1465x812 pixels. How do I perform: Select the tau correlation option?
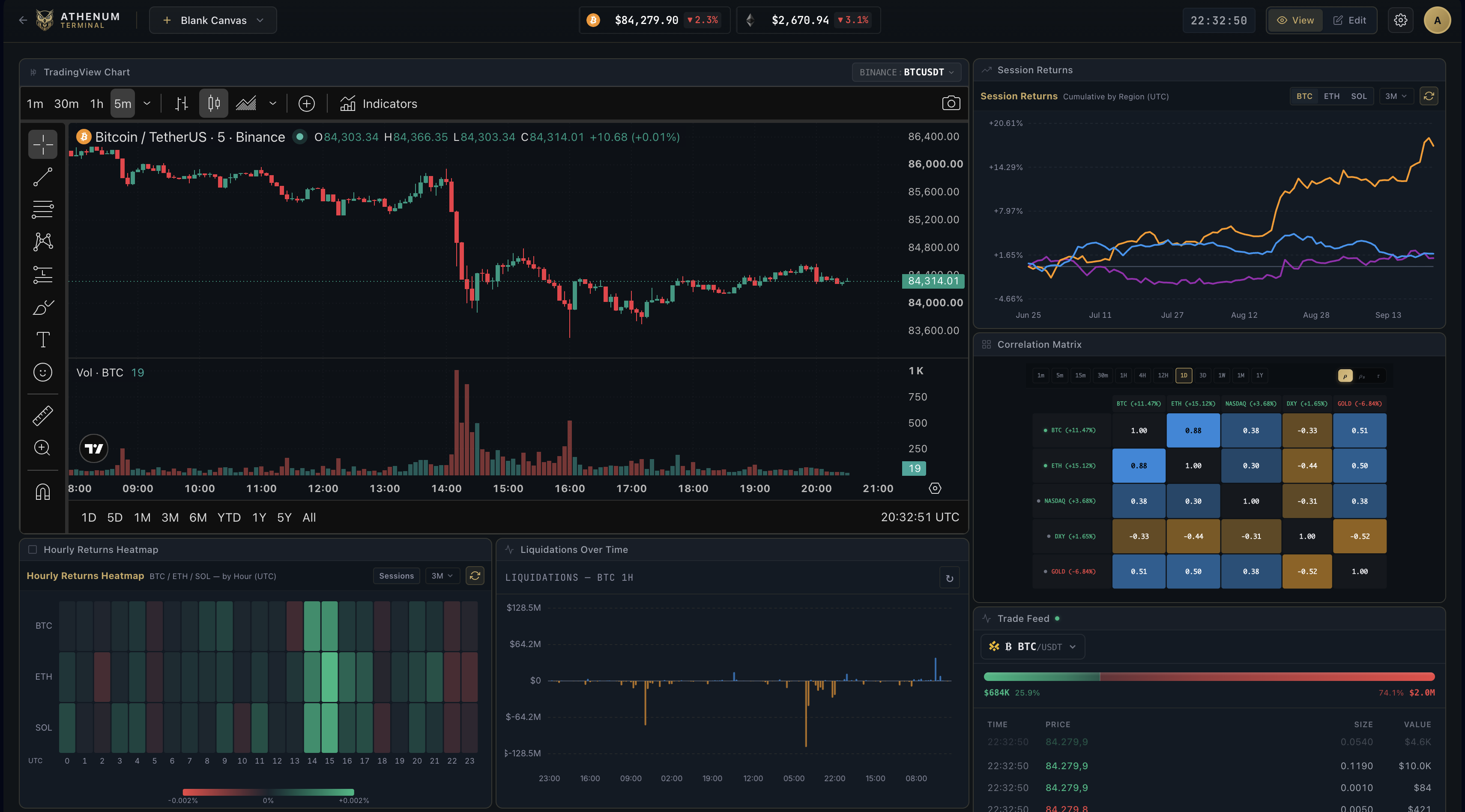pos(1378,376)
